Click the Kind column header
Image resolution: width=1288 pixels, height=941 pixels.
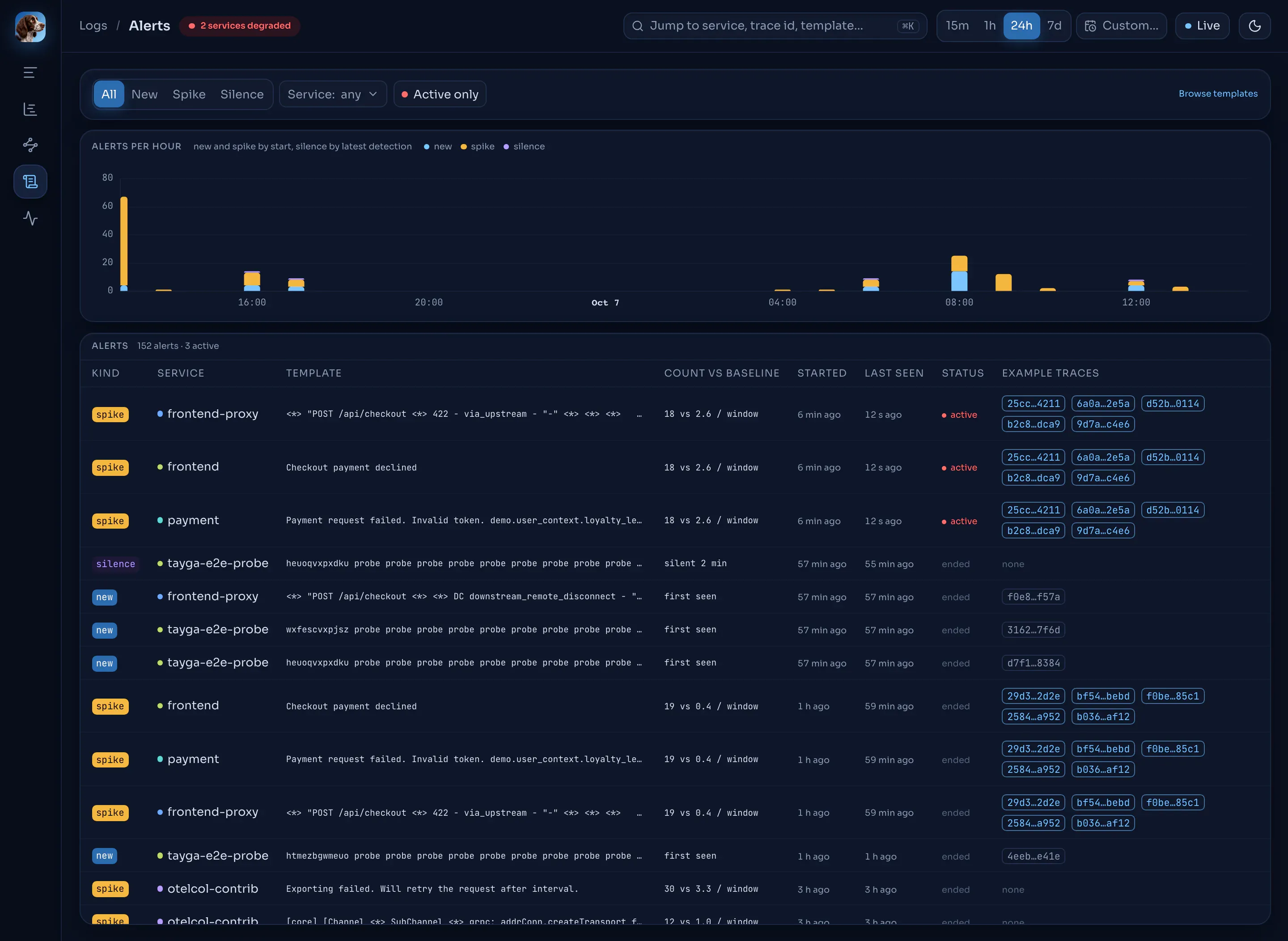tap(106, 373)
